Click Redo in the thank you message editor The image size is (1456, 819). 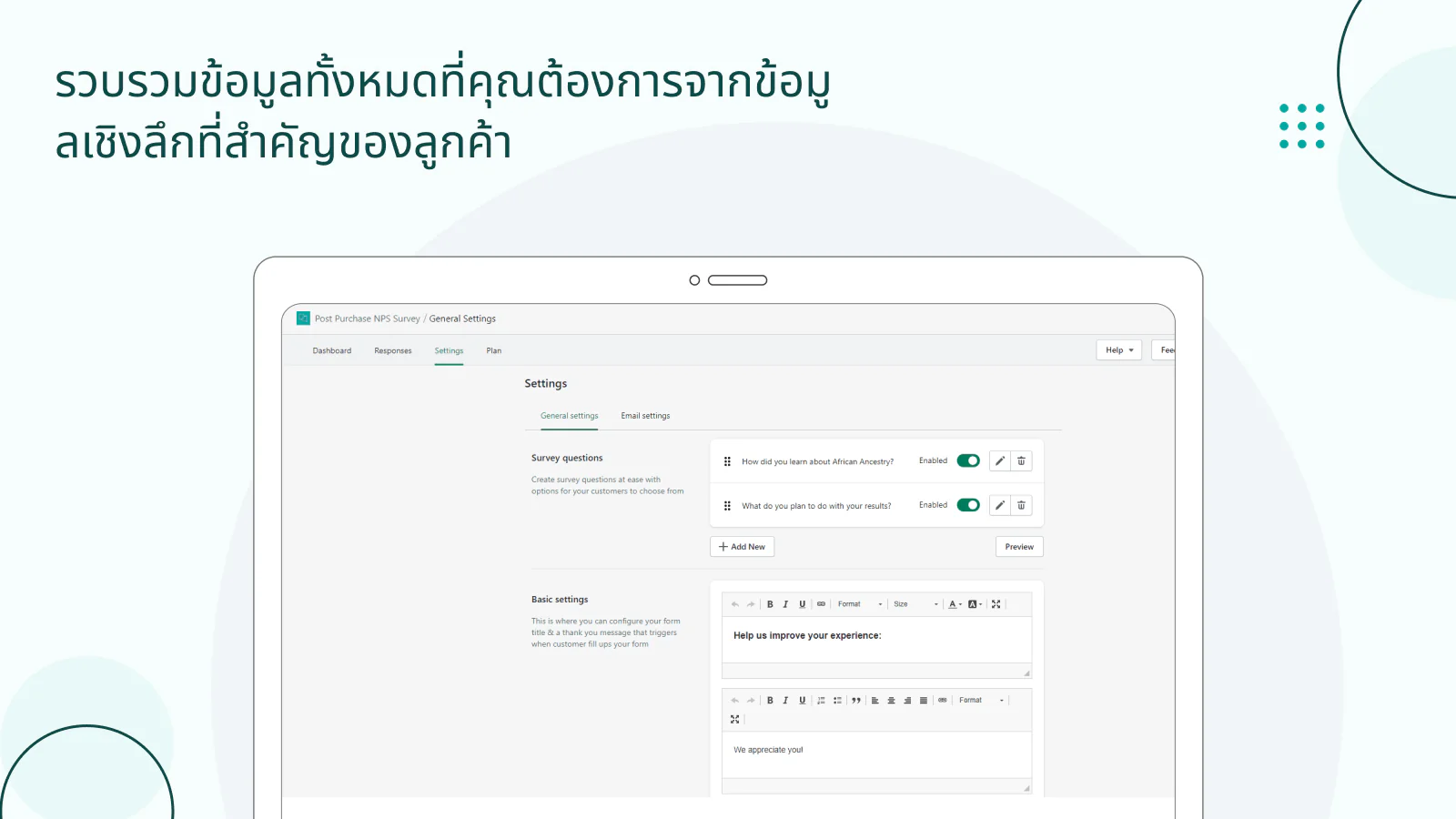tap(751, 701)
